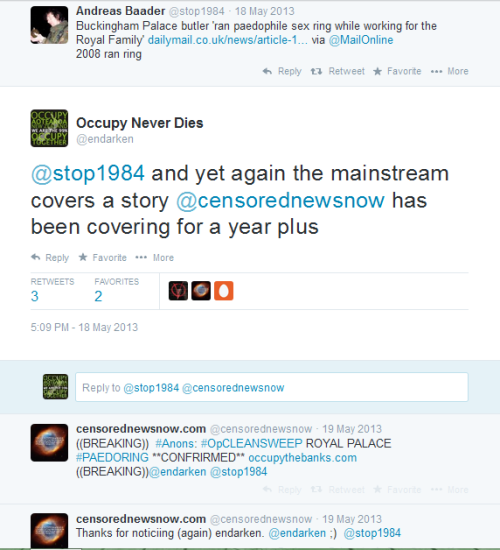Open Andreas Baader's profile picture
This screenshot has height=550, width=500.
pos(49,25)
